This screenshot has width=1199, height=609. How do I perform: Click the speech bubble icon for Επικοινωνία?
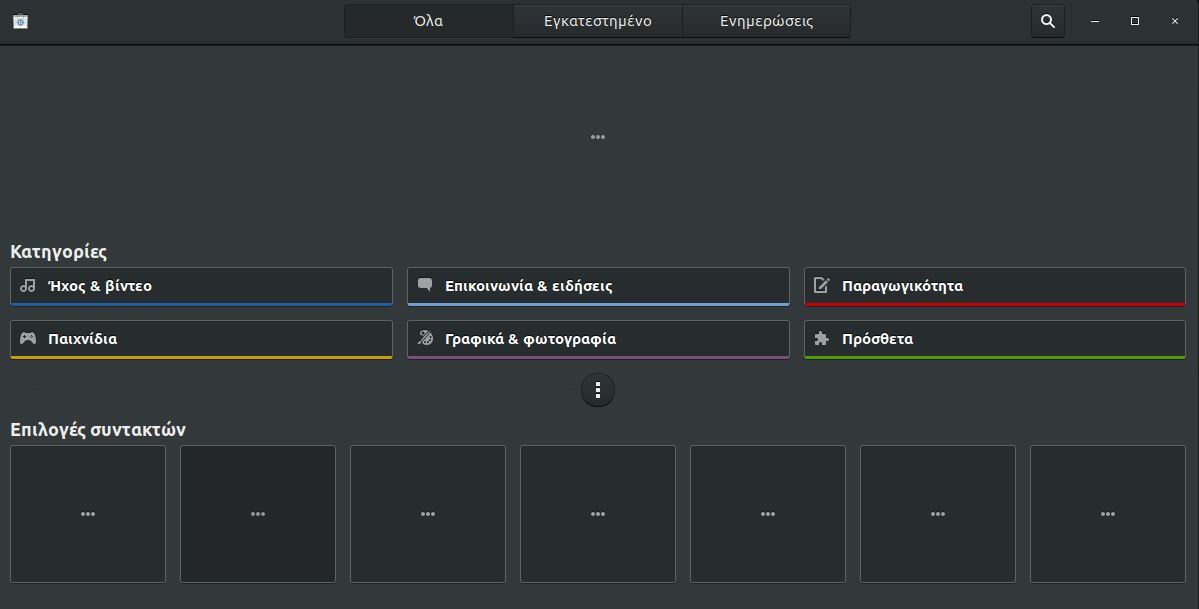(x=425, y=286)
